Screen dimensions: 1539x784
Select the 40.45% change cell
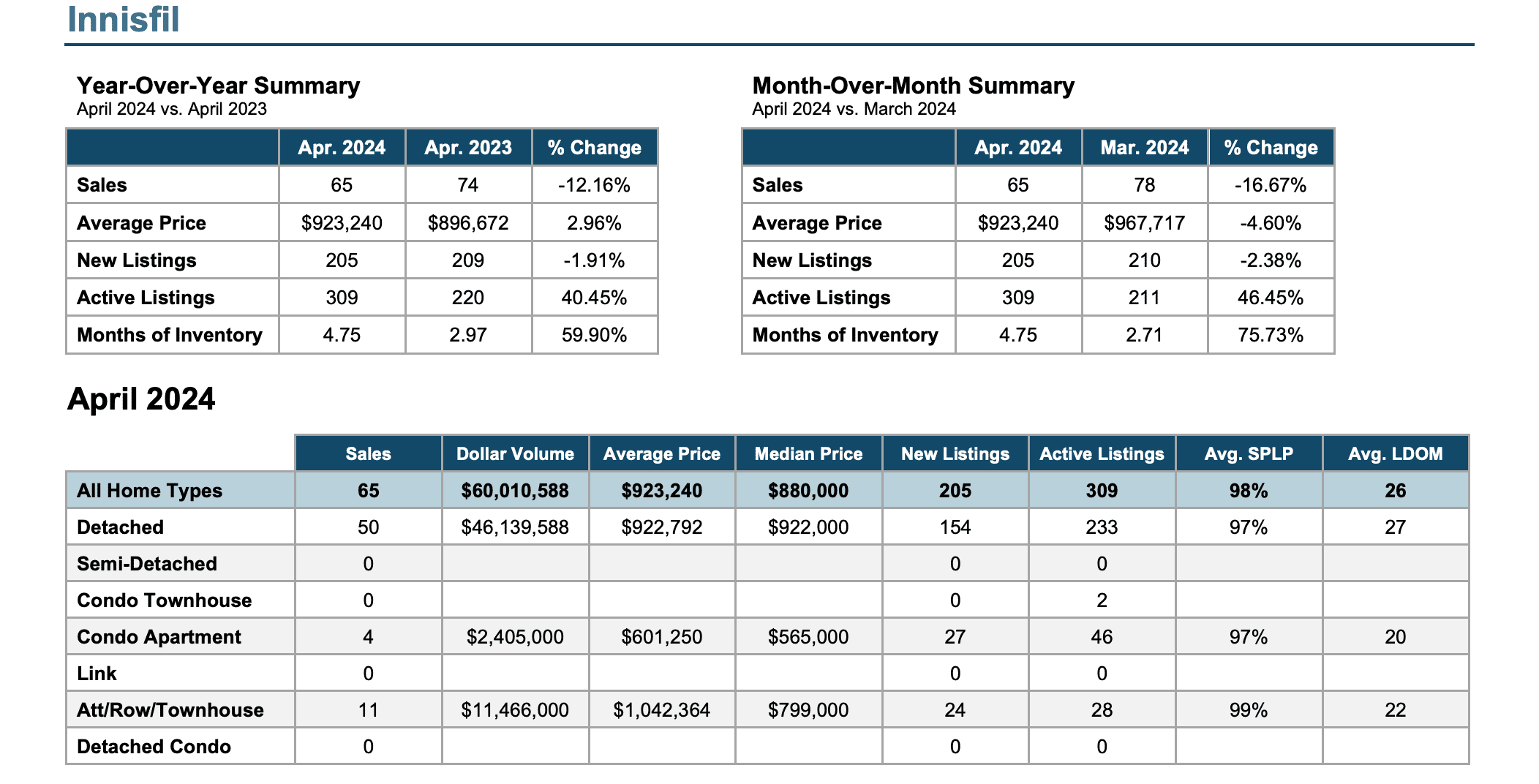pyautogui.click(x=594, y=298)
